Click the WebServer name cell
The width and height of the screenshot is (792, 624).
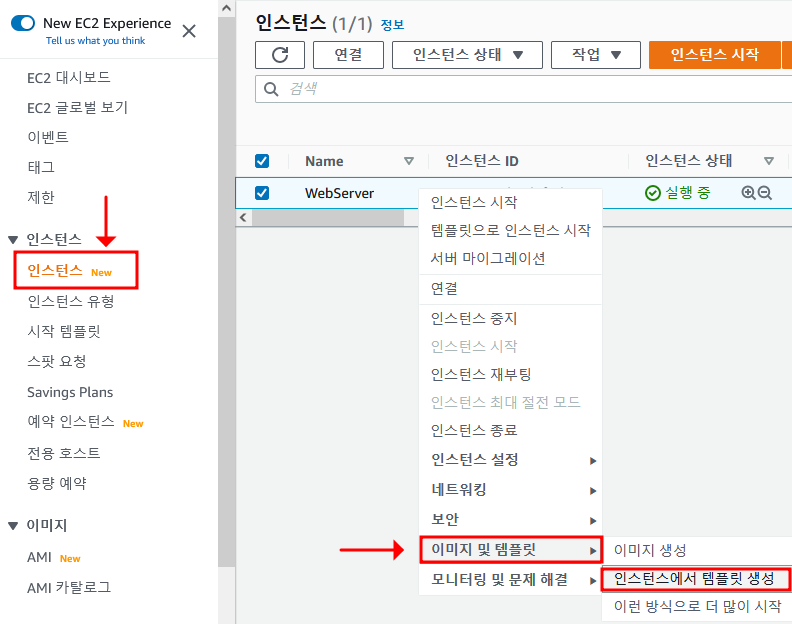[x=339, y=193]
